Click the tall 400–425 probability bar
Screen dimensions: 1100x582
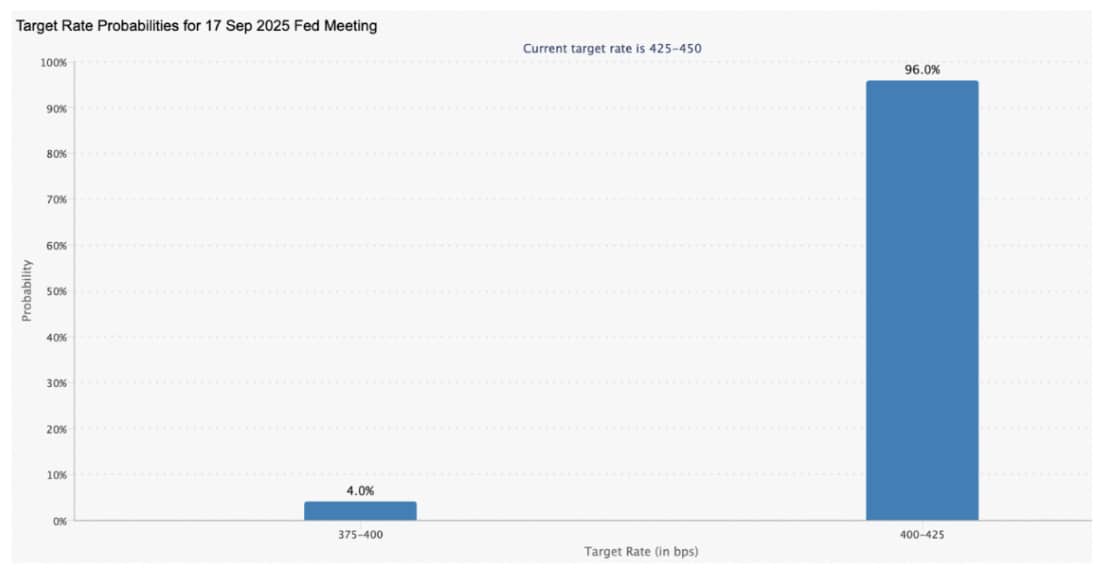pos(921,300)
